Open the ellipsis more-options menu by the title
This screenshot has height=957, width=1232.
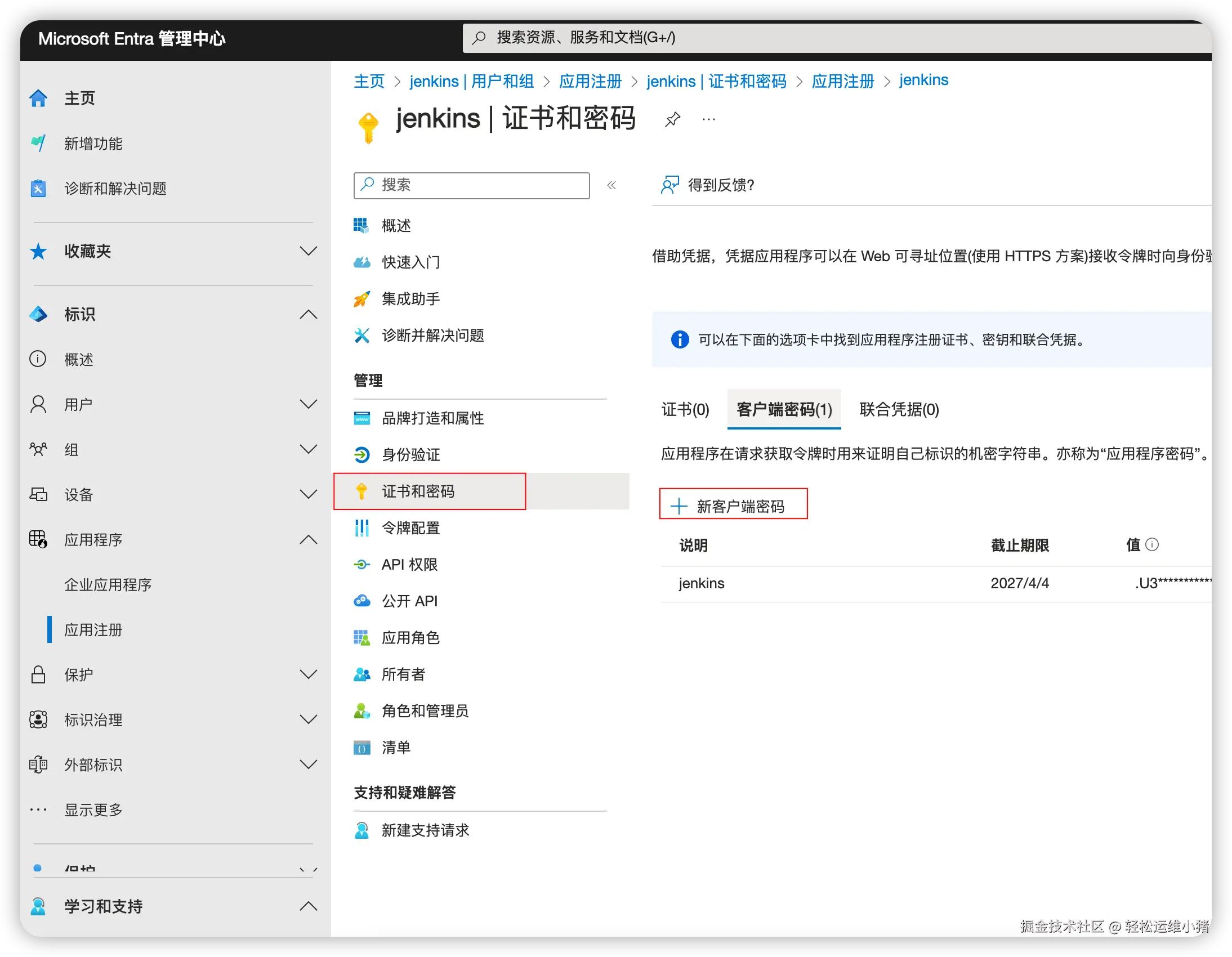[708, 119]
